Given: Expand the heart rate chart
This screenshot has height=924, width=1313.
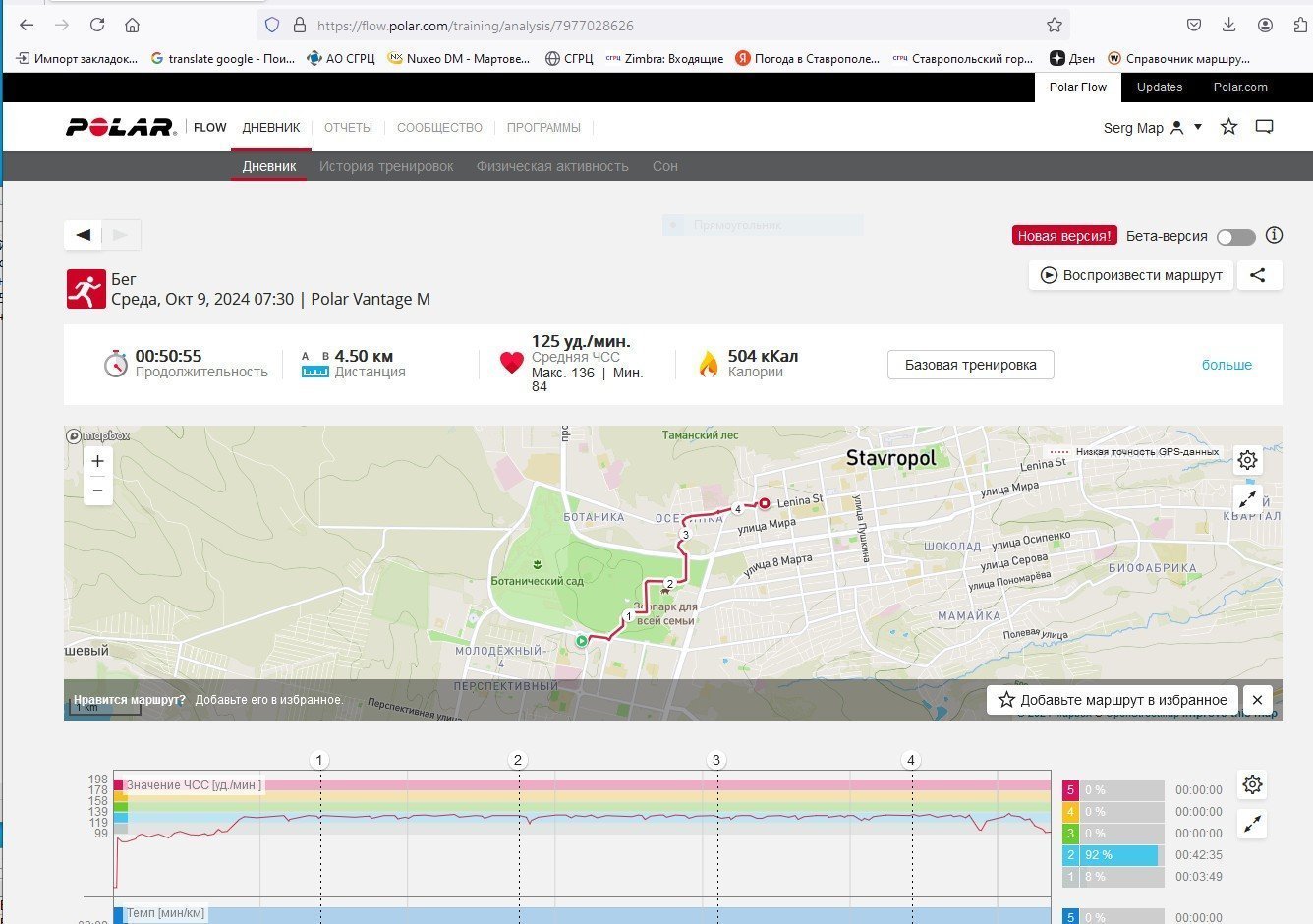Looking at the screenshot, I should pos(1252,825).
